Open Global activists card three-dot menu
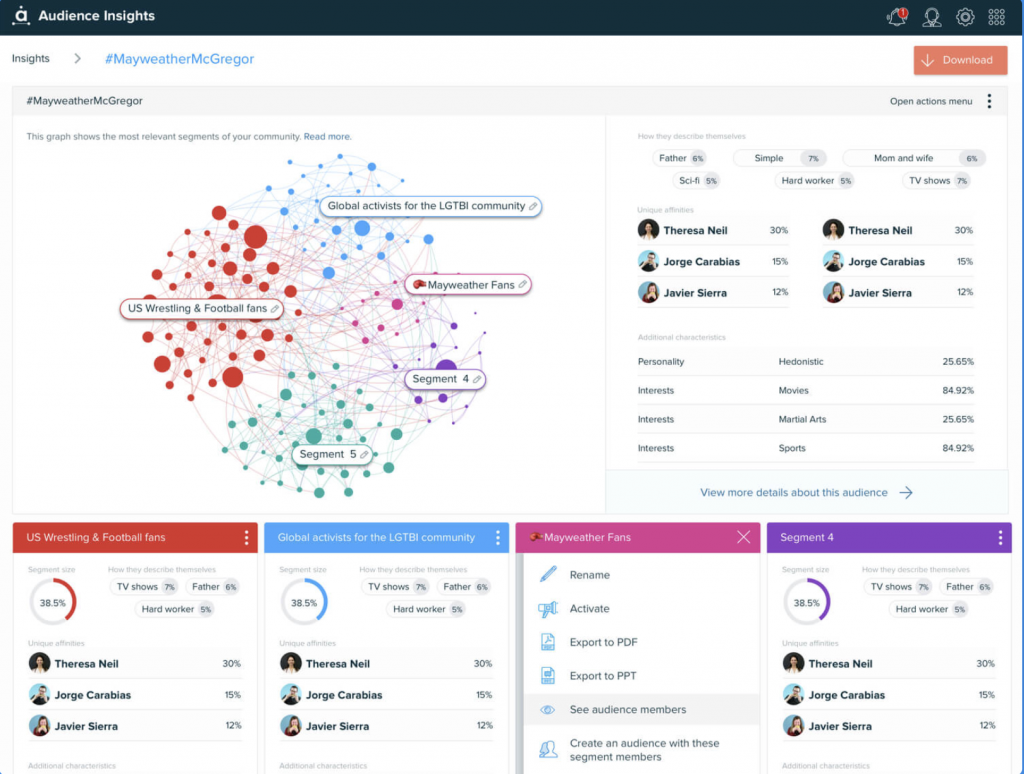The height and width of the screenshot is (774, 1024). tap(498, 537)
